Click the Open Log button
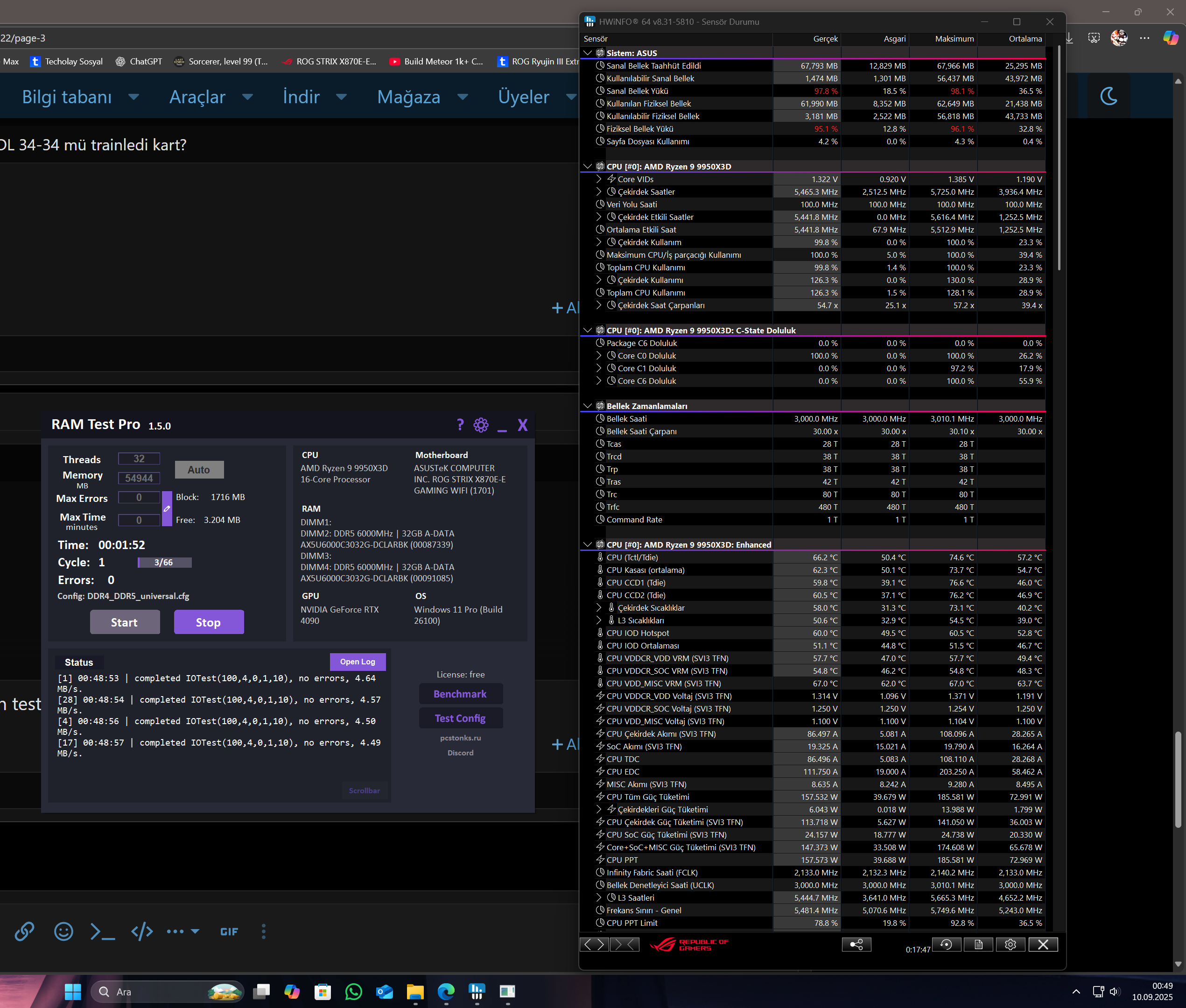1186x1008 pixels. tap(358, 662)
